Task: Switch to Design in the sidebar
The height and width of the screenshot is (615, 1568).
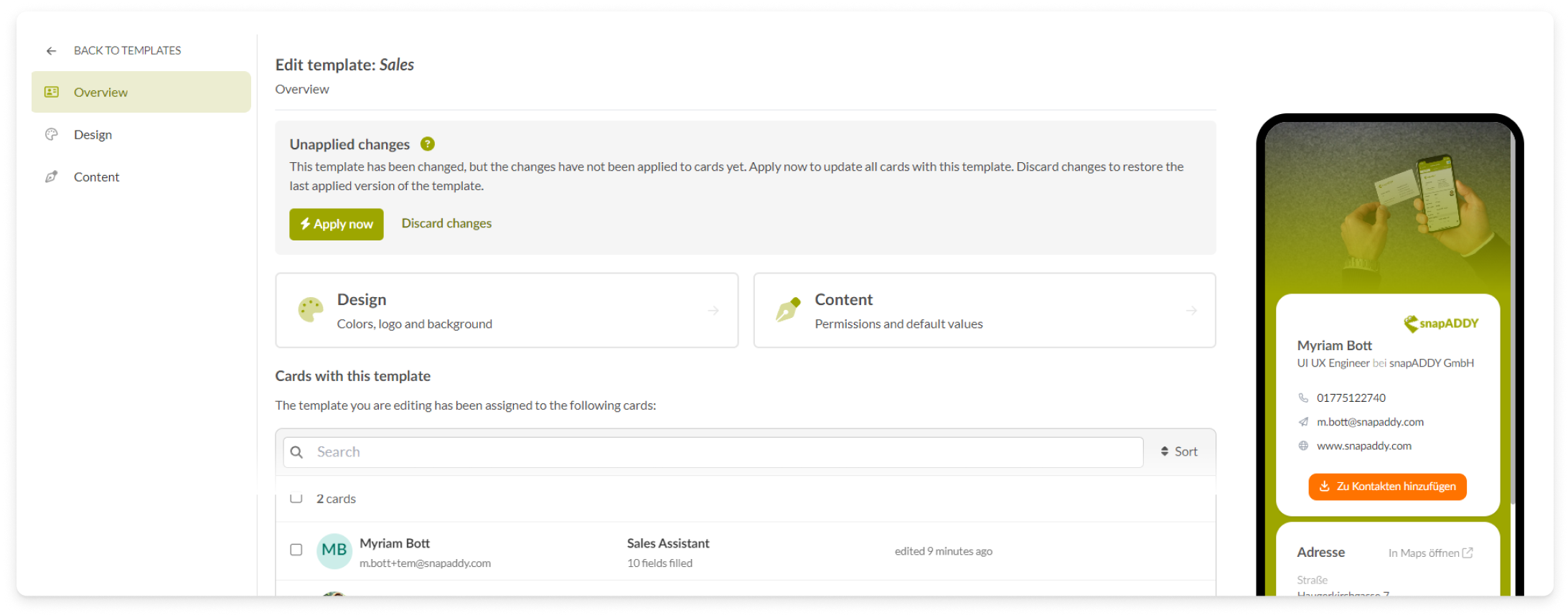Action: click(93, 135)
